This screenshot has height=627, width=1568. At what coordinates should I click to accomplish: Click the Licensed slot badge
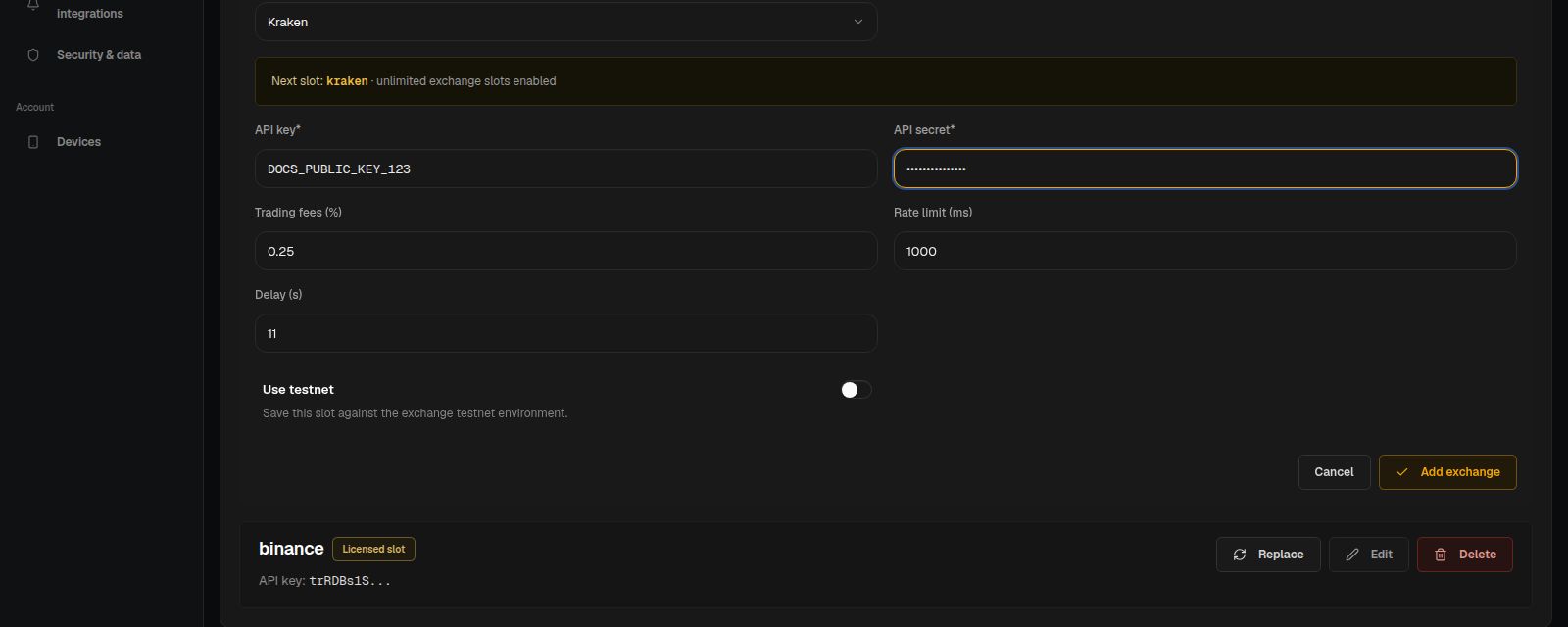(x=373, y=549)
